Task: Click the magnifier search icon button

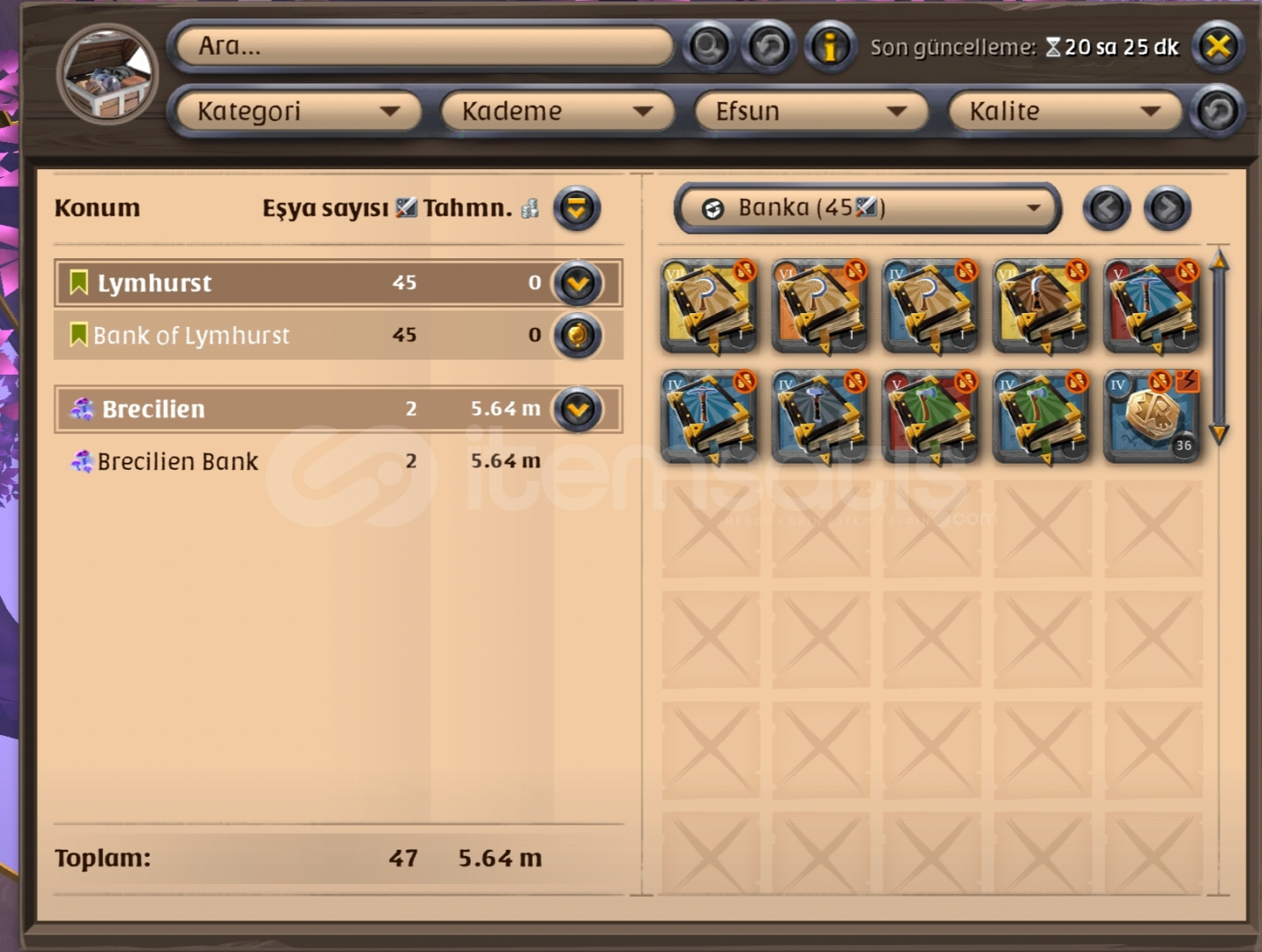Action: [708, 46]
